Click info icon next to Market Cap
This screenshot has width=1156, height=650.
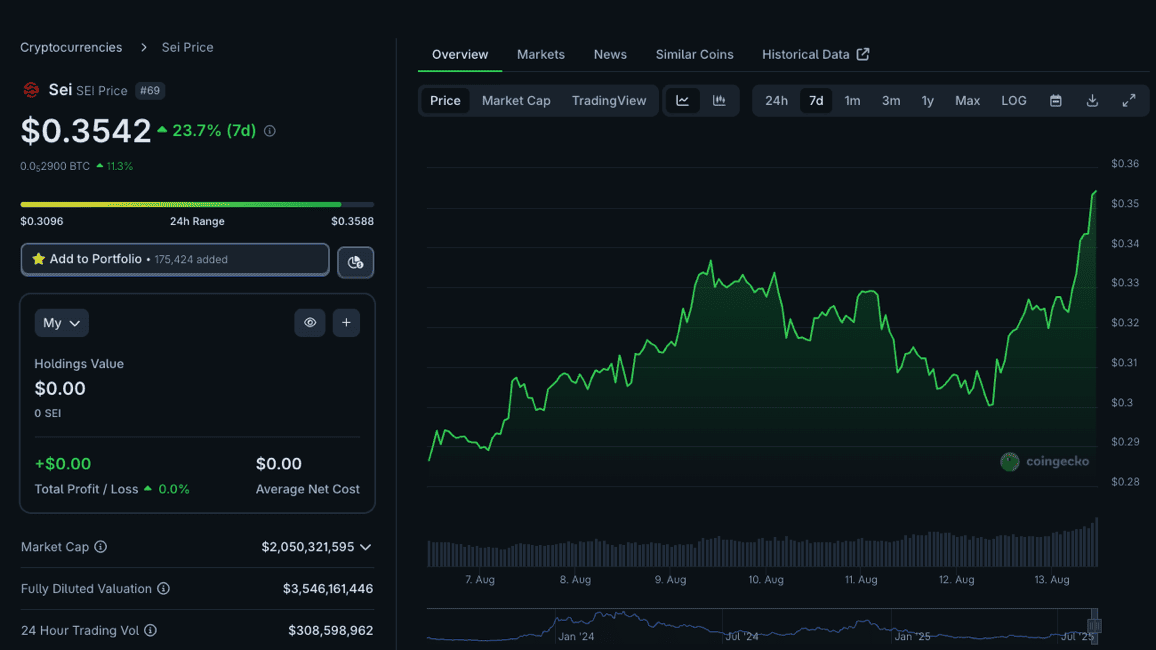pyautogui.click(x=101, y=547)
